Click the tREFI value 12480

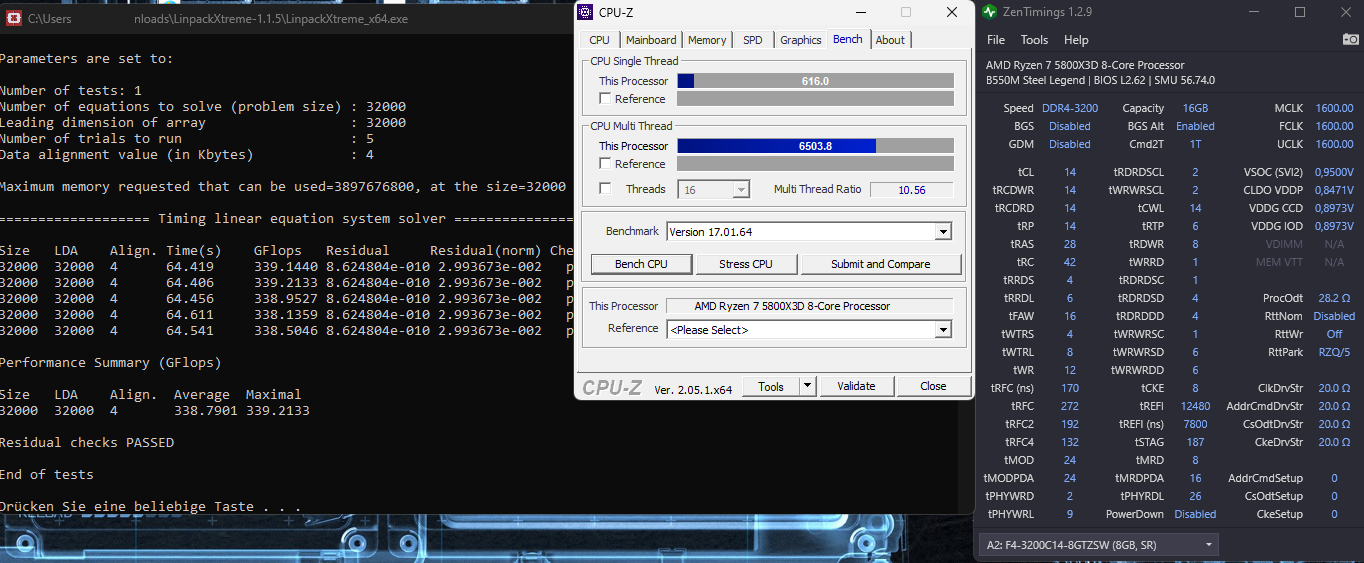[x=1195, y=406]
